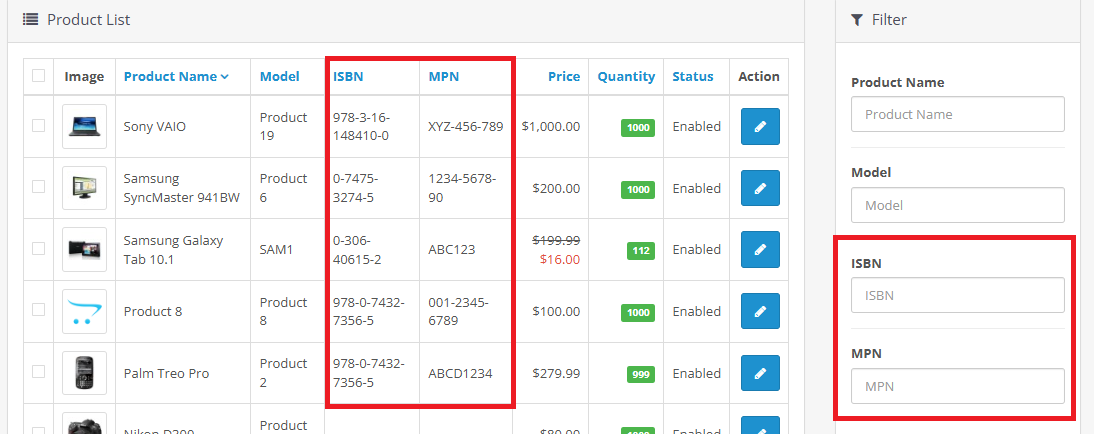The image size is (1094, 434).
Task: Check the box for Sony VAIO row
Action: click(39, 126)
